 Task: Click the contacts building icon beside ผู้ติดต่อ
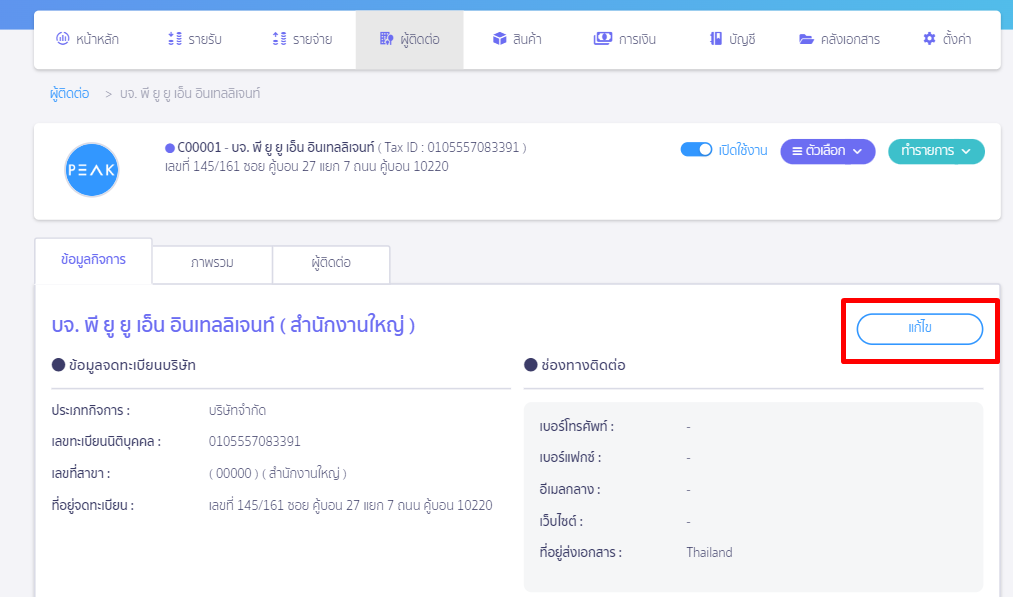point(386,39)
